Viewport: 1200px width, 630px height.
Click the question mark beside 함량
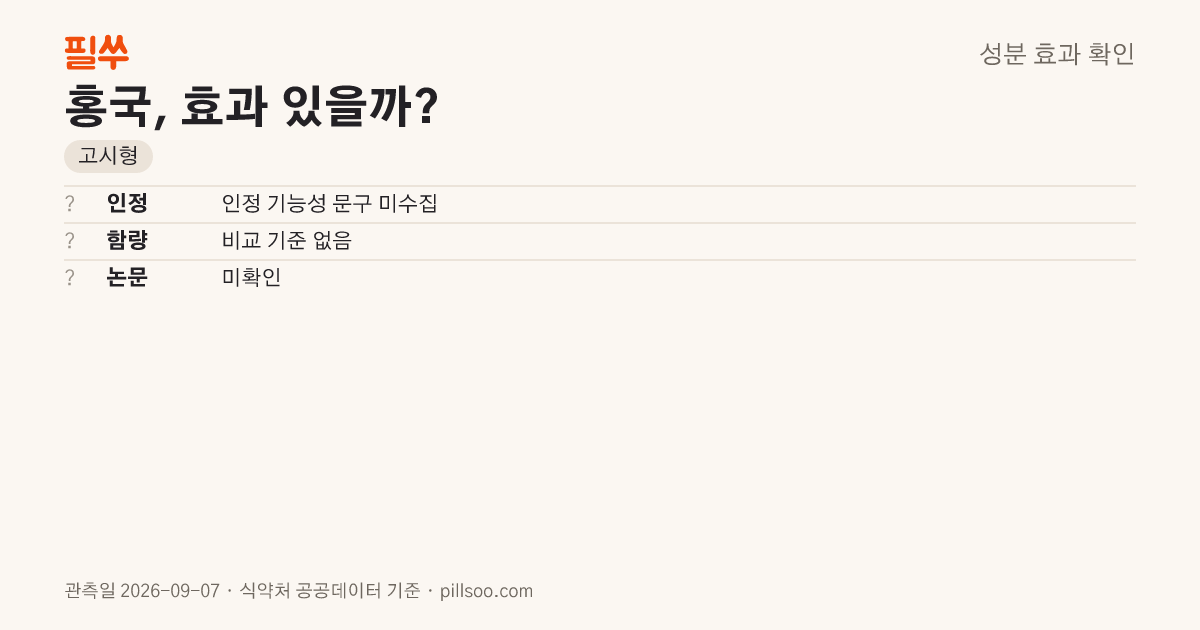(70, 241)
